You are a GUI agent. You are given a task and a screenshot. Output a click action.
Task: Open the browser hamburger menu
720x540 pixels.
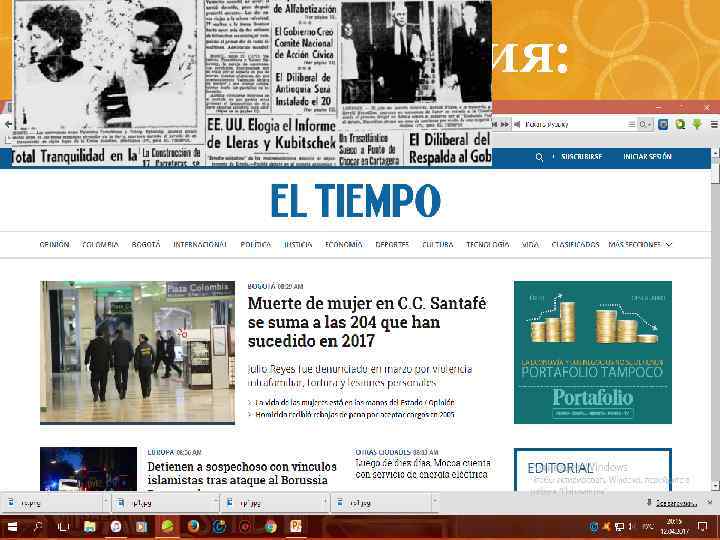tap(714, 124)
